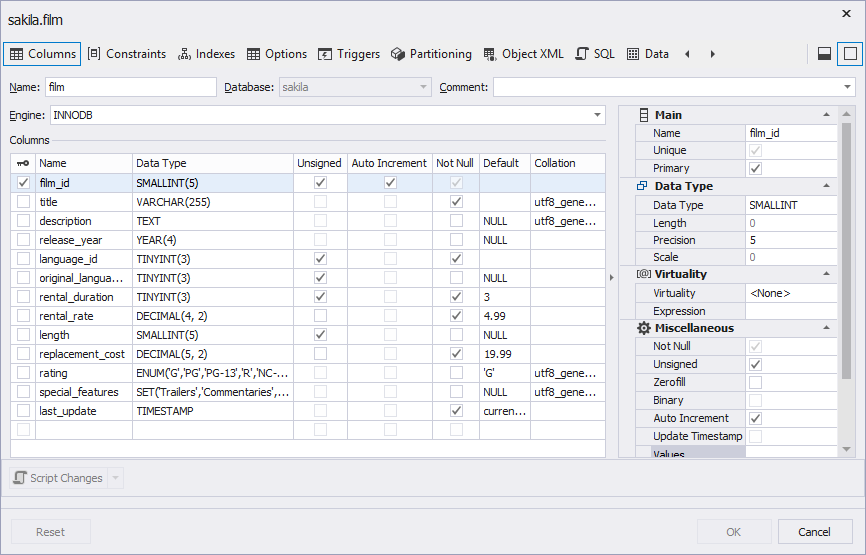Open the Database sakila dropdown
Viewport: 866px width, 555px height.
pos(423,87)
